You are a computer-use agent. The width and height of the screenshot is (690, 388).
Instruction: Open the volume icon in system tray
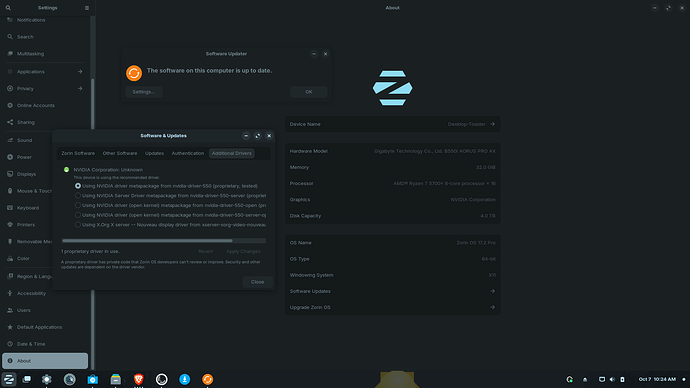[612, 379]
